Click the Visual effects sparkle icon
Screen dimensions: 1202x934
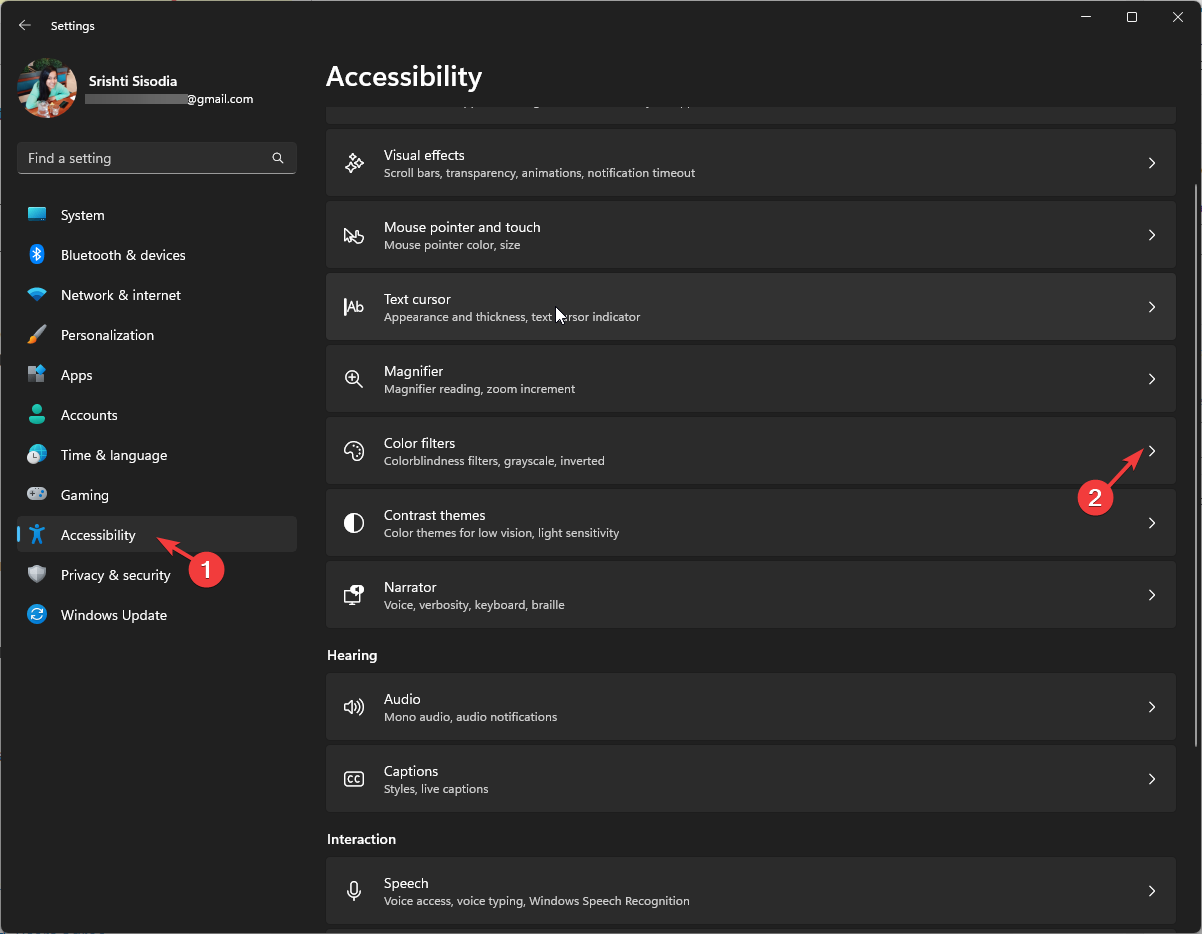(x=354, y=163)
